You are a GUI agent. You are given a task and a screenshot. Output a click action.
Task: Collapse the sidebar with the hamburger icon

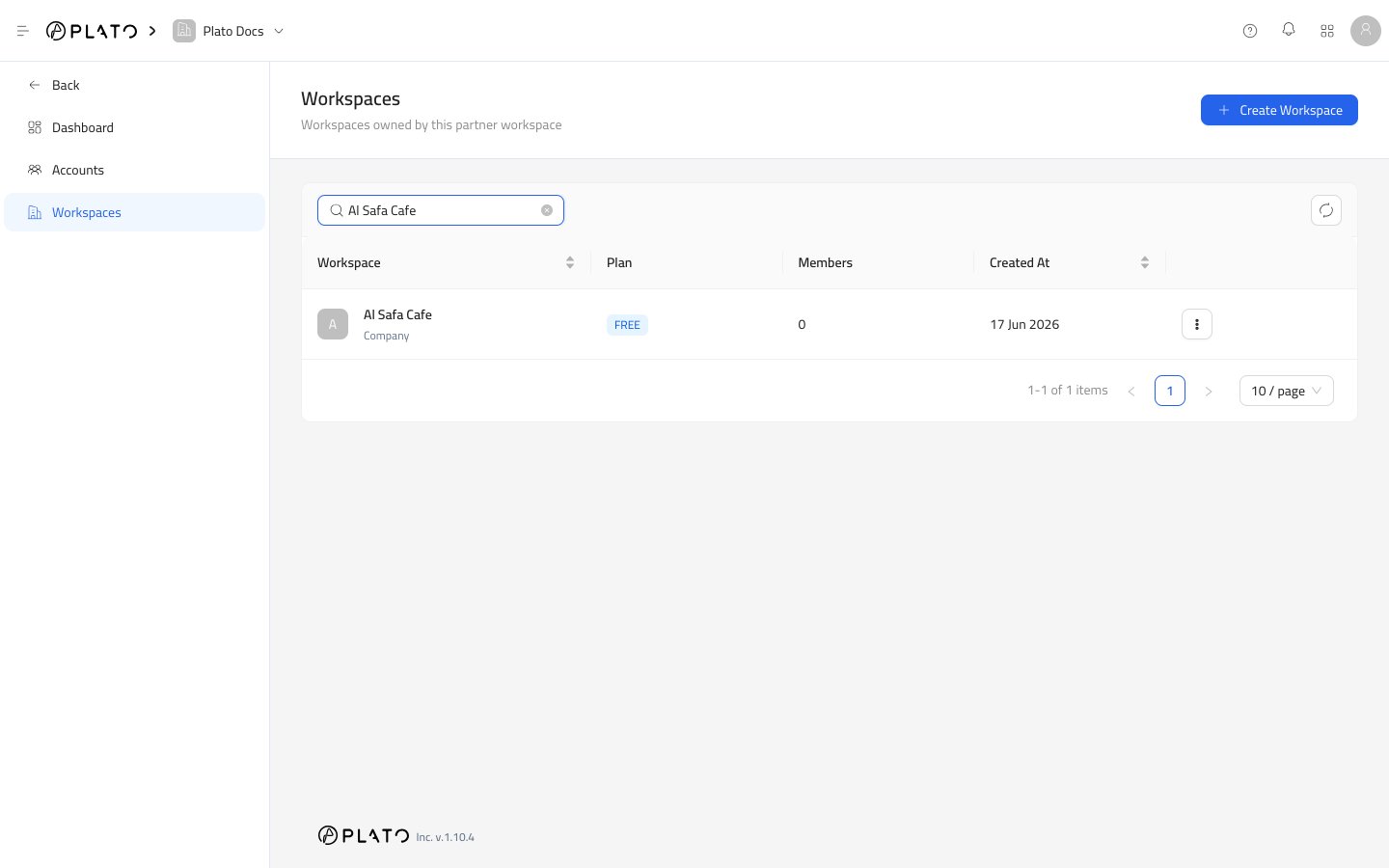[x=23, y=31]
